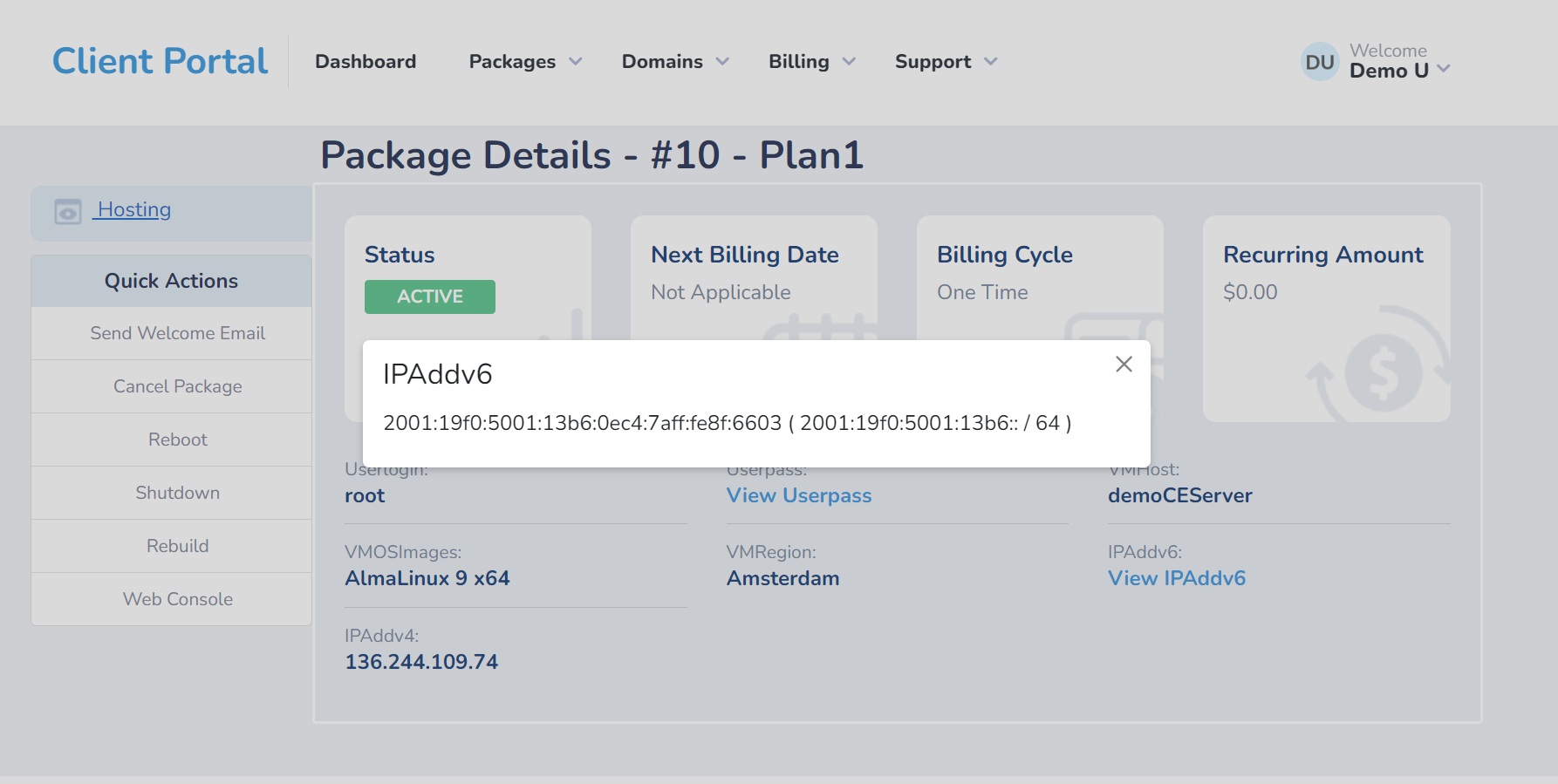Go to the Dashboard menu item

point(366,62)
